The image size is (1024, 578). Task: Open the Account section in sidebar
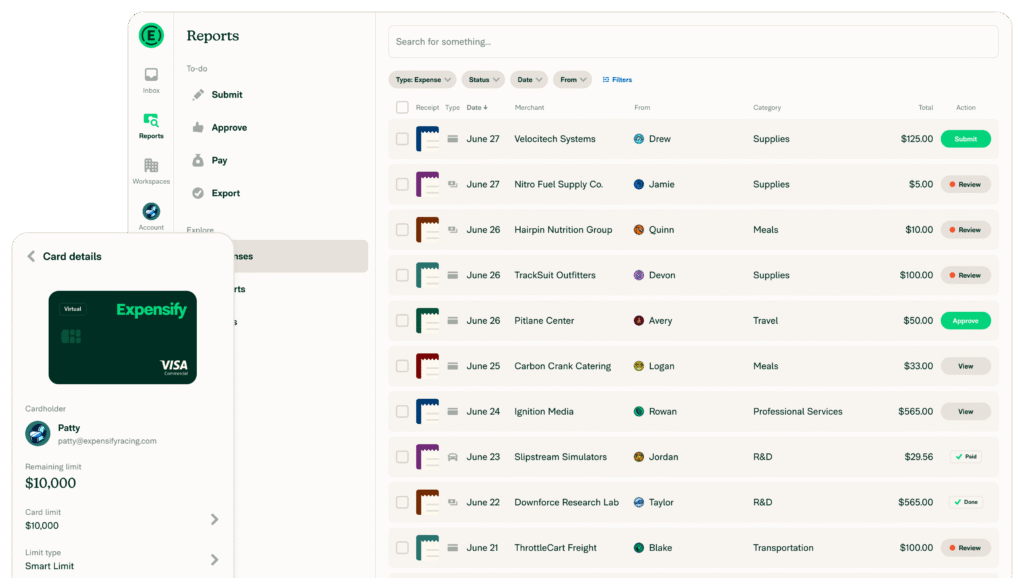pyautogui.click(x=151, y=216)
